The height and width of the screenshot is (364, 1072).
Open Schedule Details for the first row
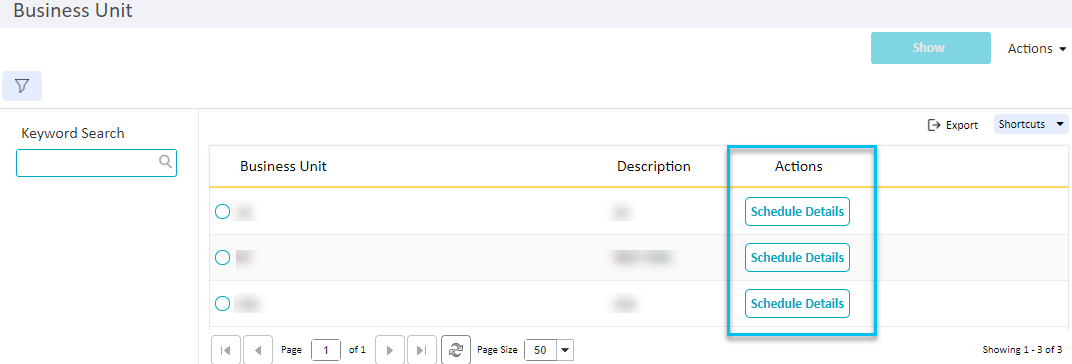click(797, 211)
